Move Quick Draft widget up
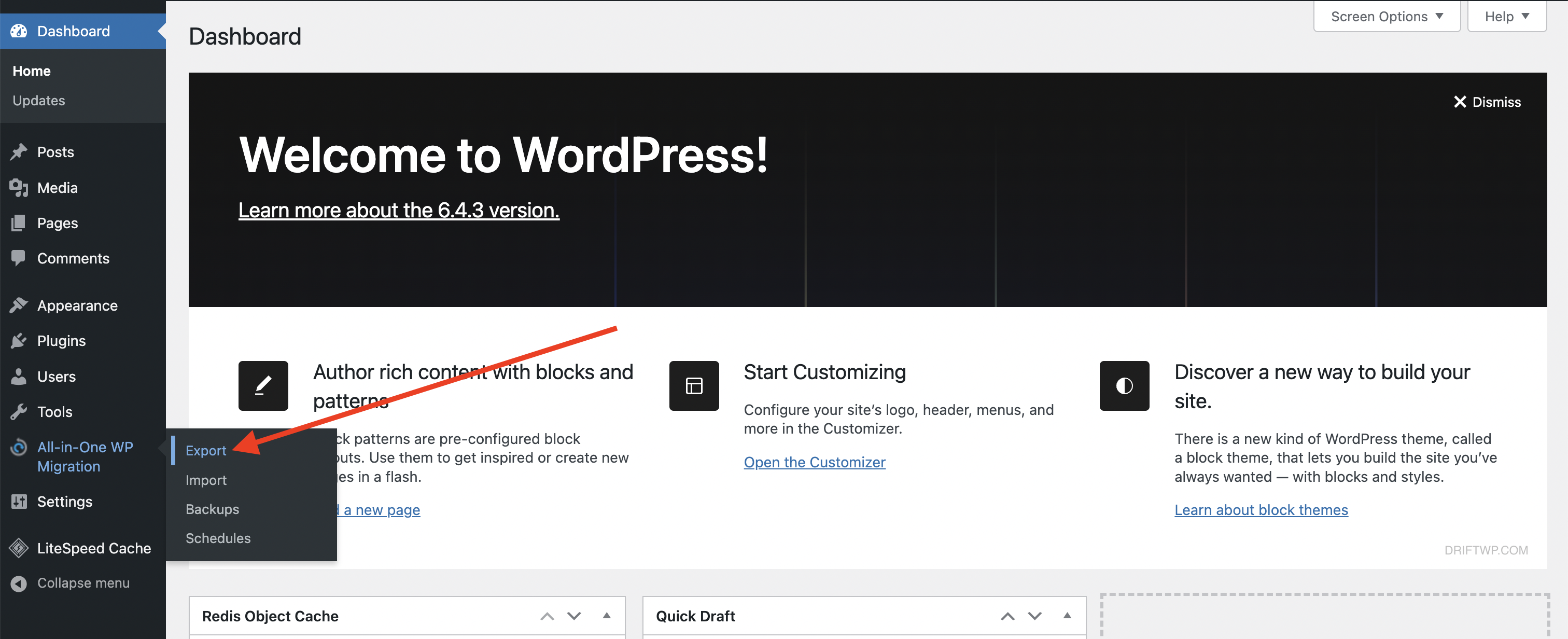Viewport: 1568px width, 639px height. pos(1008,617)
